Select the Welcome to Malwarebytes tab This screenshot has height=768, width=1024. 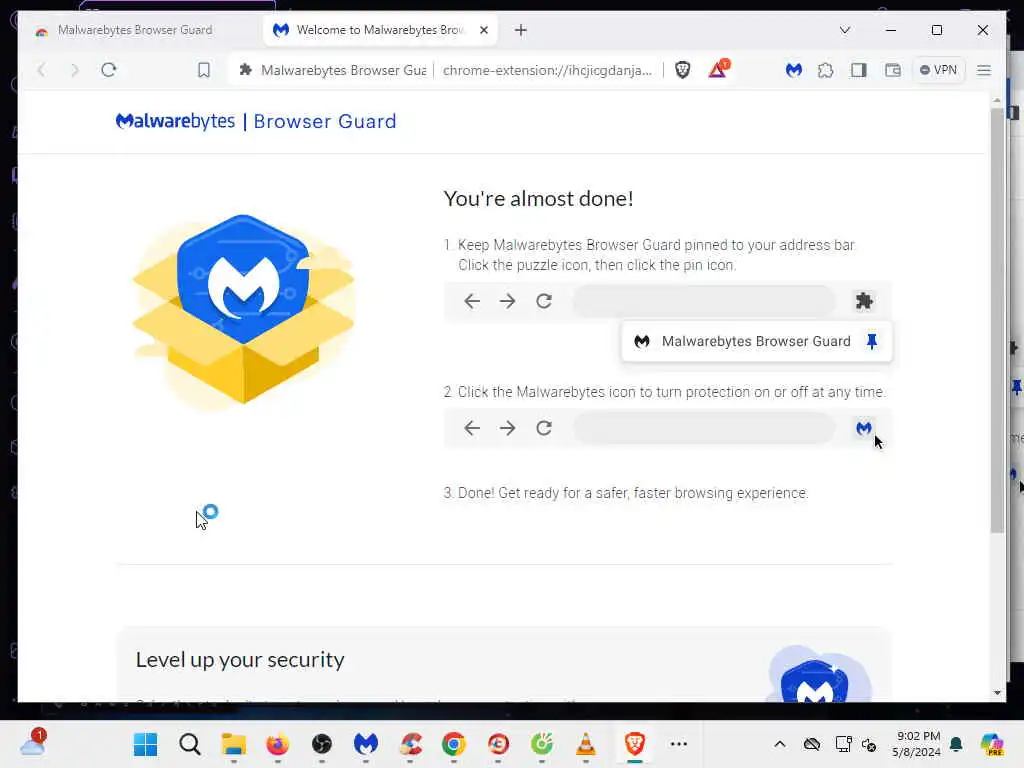tap(380, 30)
